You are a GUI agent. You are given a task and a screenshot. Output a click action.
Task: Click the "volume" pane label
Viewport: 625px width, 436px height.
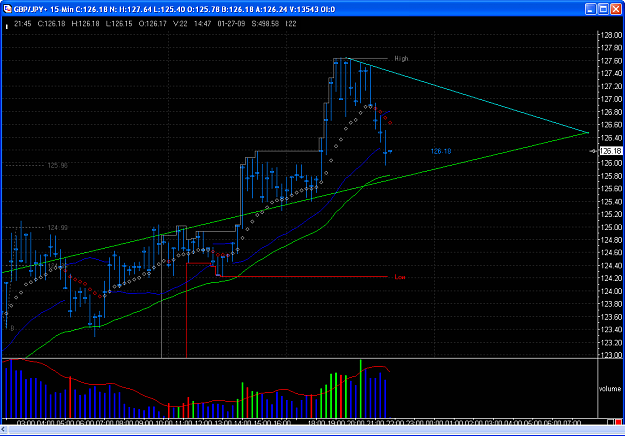pos(610,389)
